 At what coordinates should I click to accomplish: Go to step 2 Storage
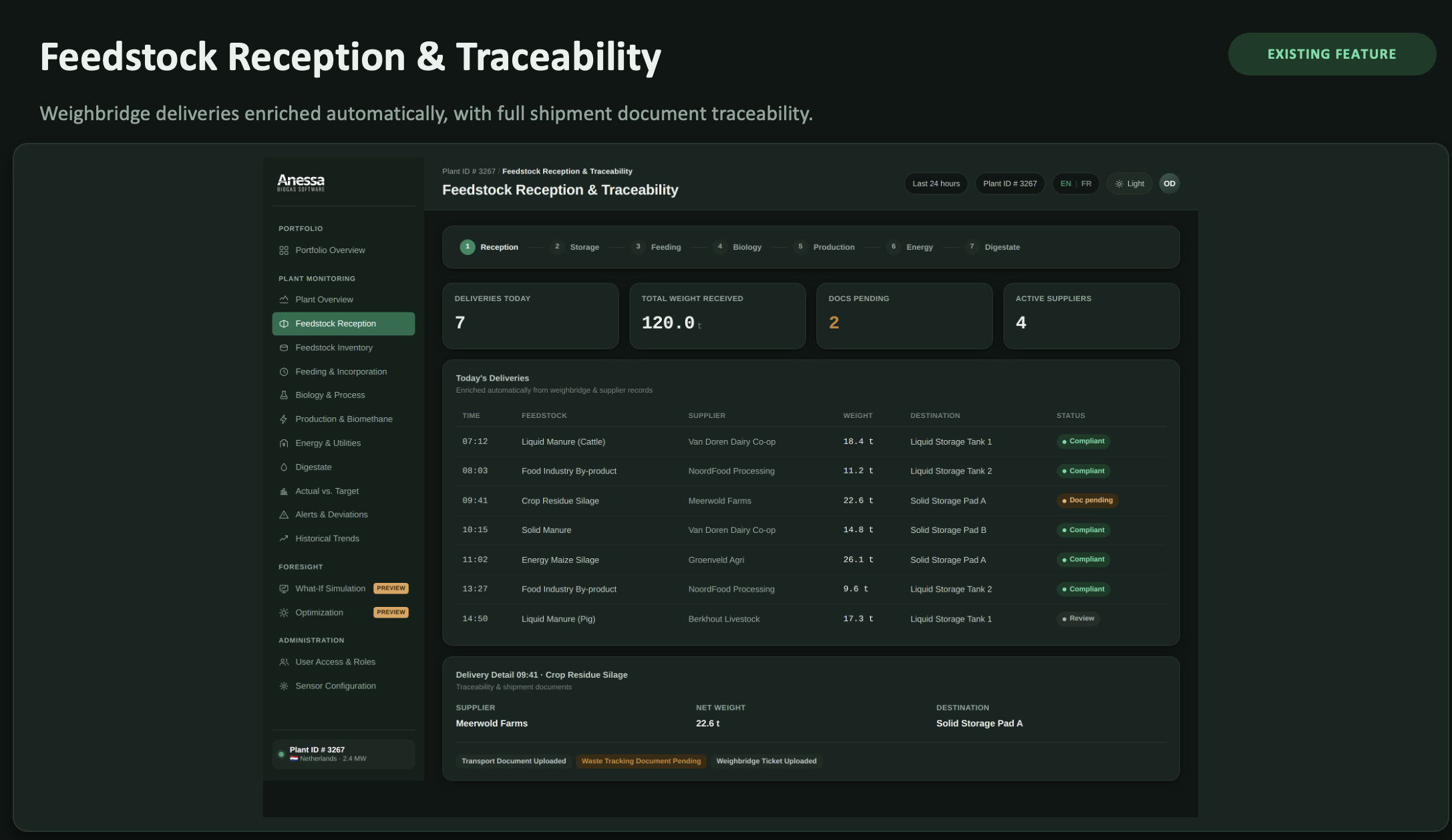click(576, 247)
